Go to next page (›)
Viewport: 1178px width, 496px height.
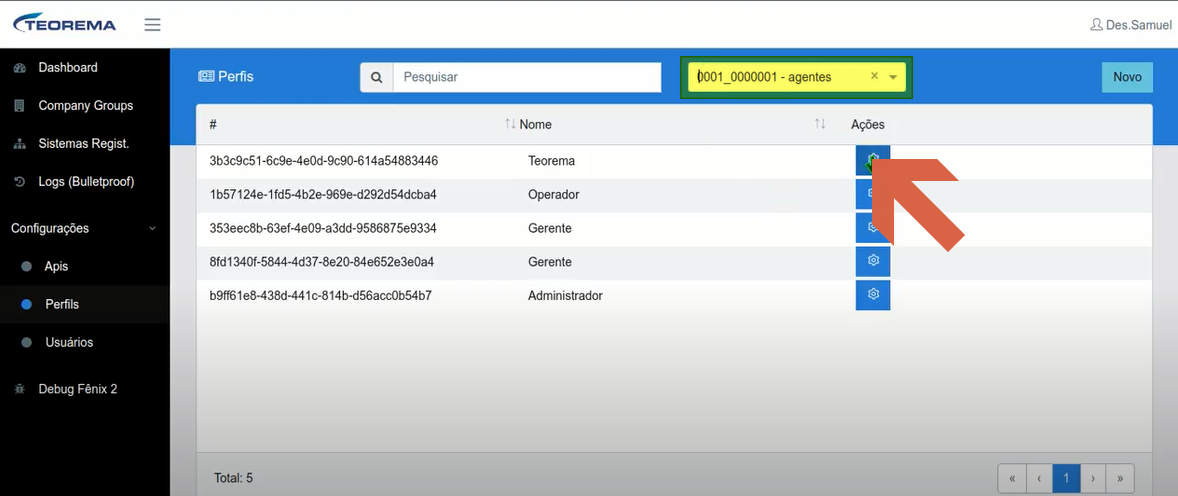[1093, 478]
